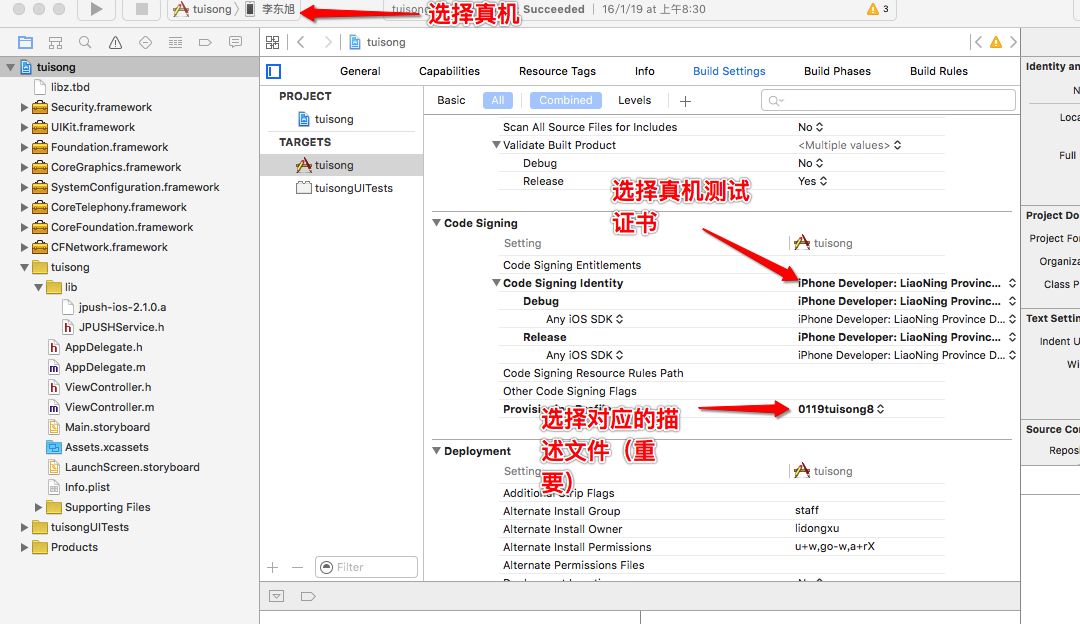Jump to previous issue arrow in jump bar
The height and width of the screenshot is (624, 1080).
(978, 42)
